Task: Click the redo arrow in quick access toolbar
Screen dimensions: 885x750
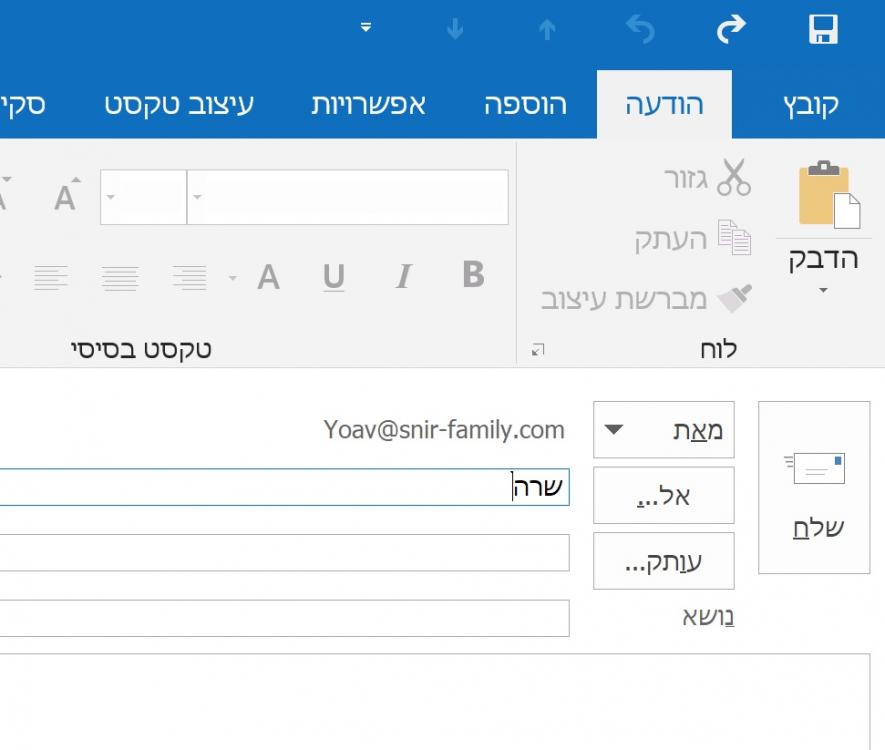Action: point(731,29)
